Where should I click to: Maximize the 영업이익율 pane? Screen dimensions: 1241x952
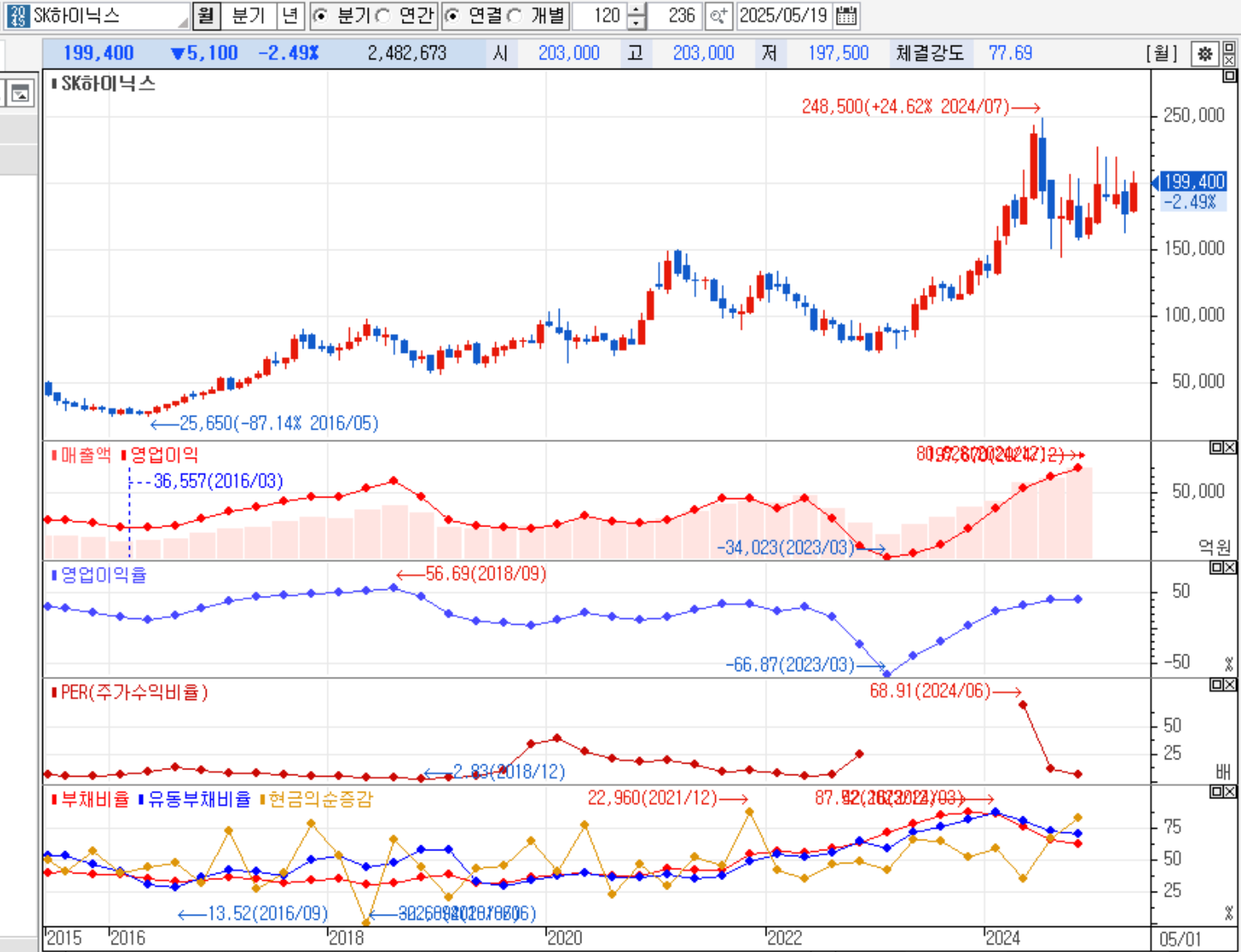point(1216,568)
